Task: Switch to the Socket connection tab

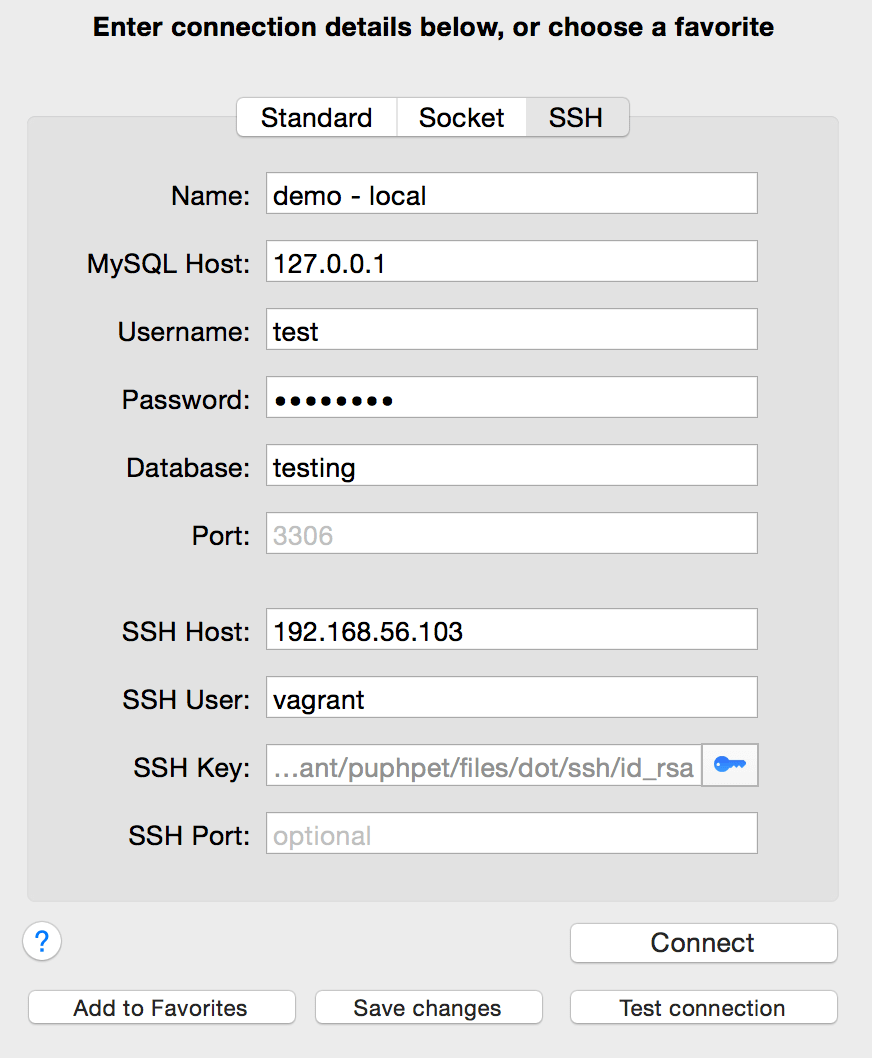Action: [461, 117]
